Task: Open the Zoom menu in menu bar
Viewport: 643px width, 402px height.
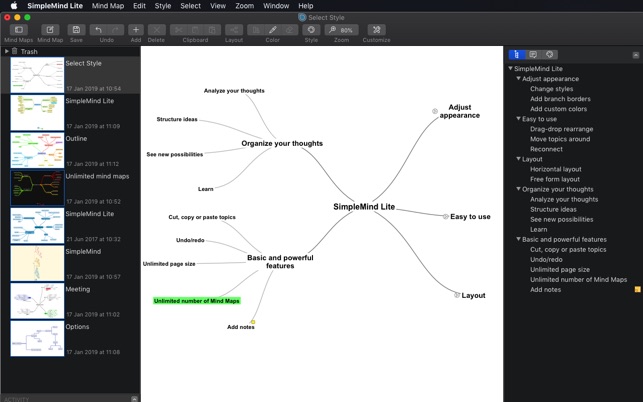Action: pos(244,6)
